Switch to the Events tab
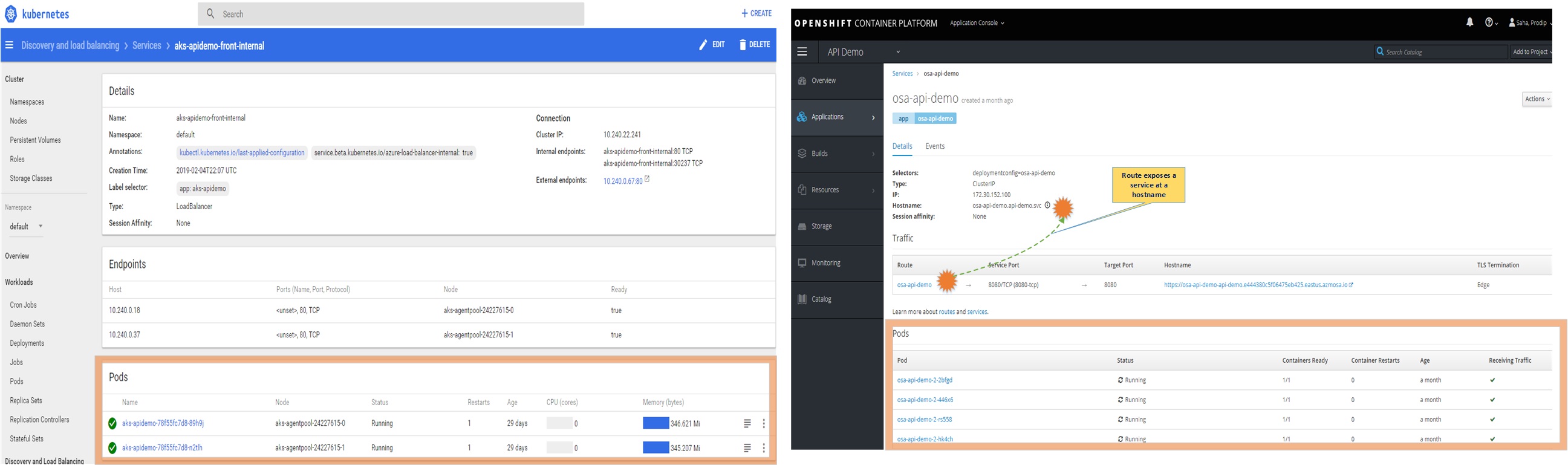This screenshot has width=1568, height=465. point(934,147)
